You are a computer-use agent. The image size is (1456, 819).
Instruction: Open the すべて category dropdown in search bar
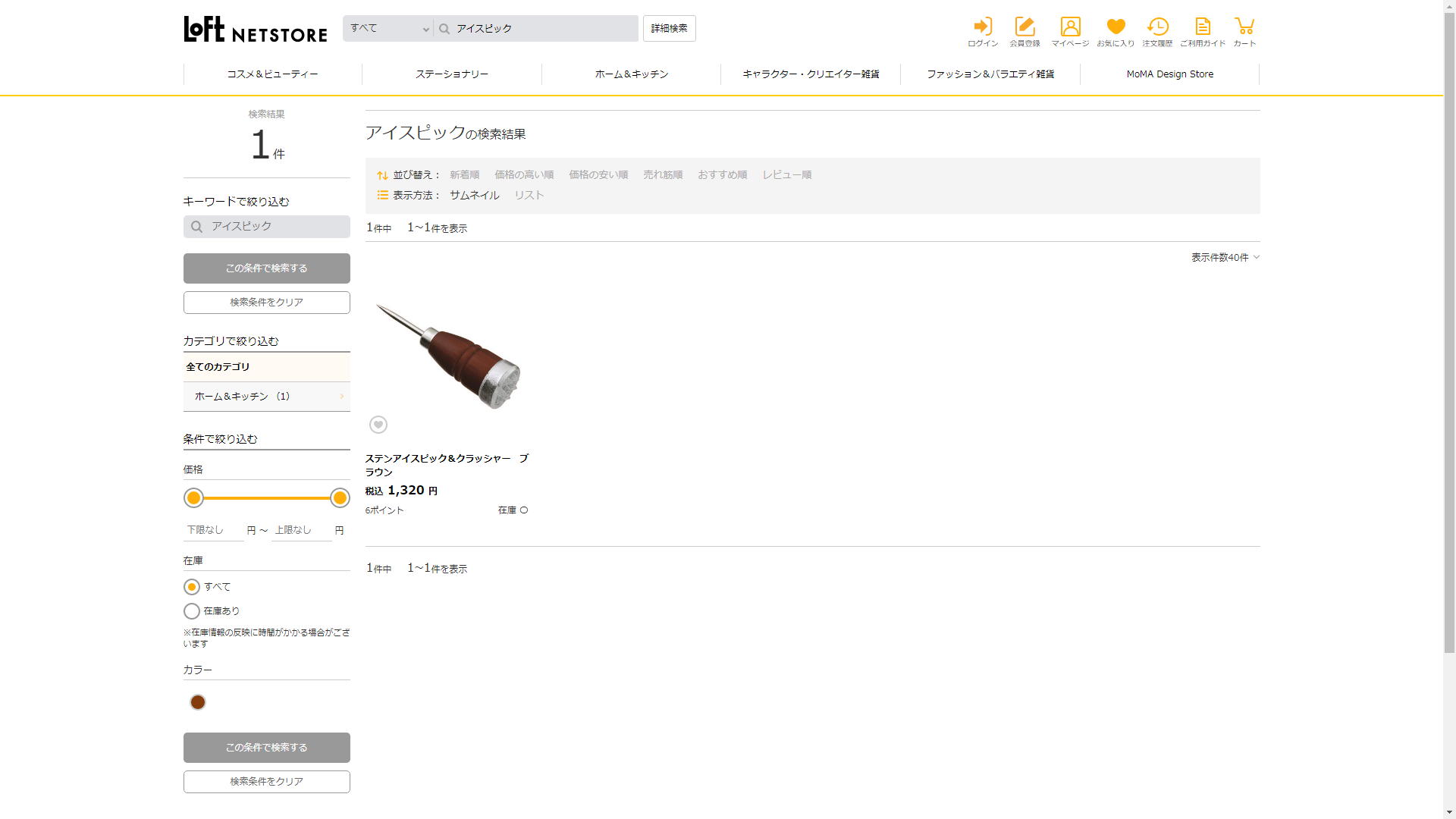[388, 29]
